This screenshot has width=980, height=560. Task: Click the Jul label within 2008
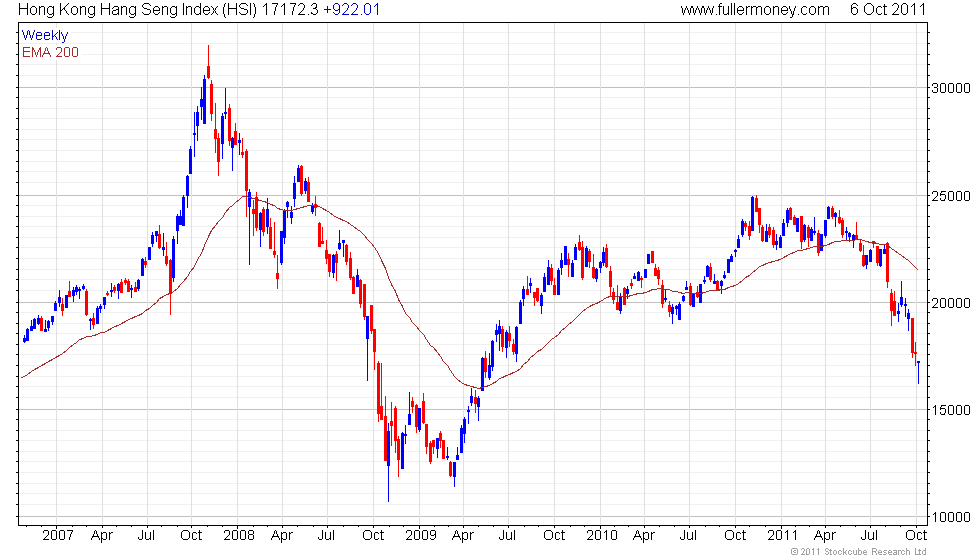tap(326, 535)
